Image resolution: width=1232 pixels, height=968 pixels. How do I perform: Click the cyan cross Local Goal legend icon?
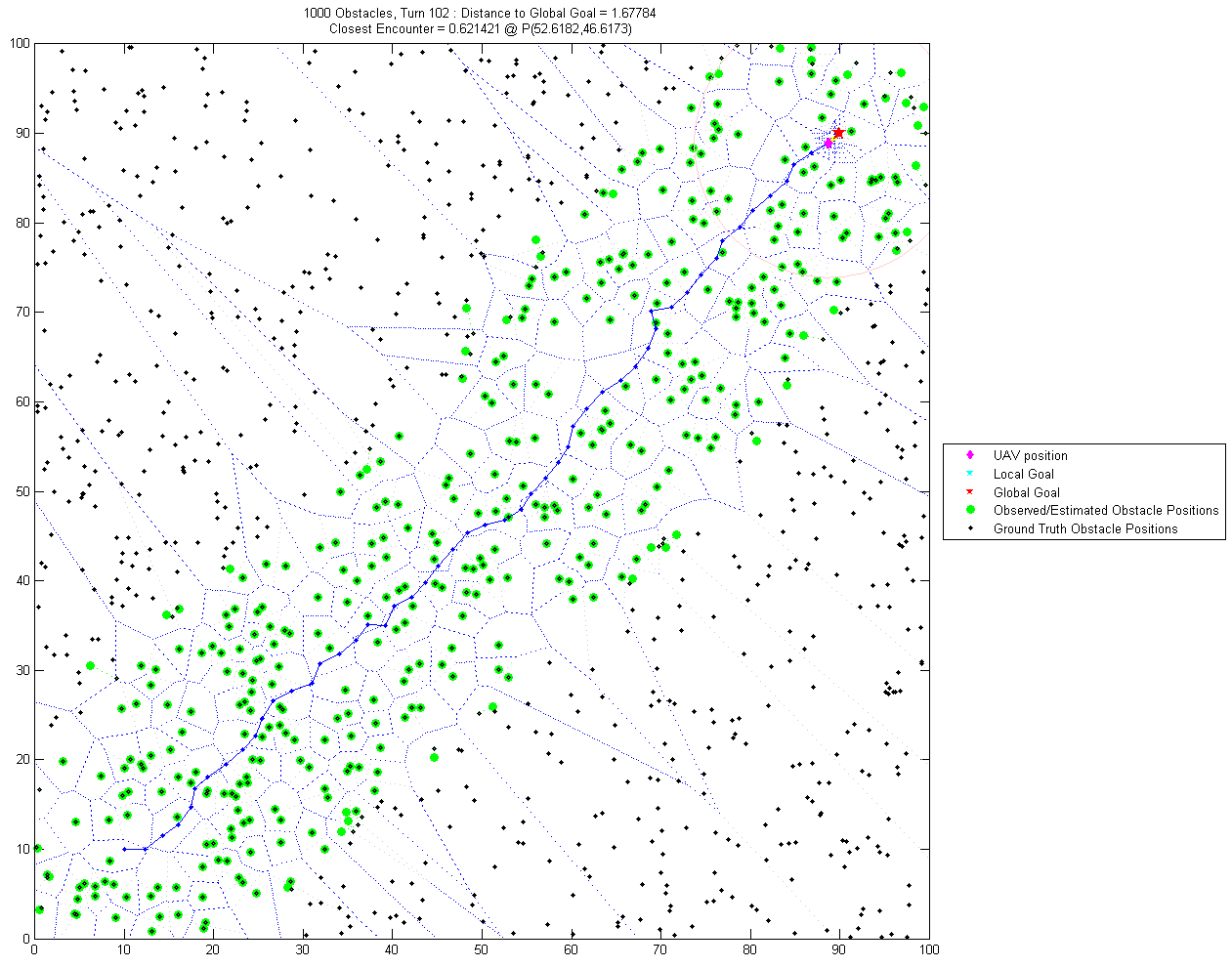click(969, 474)
